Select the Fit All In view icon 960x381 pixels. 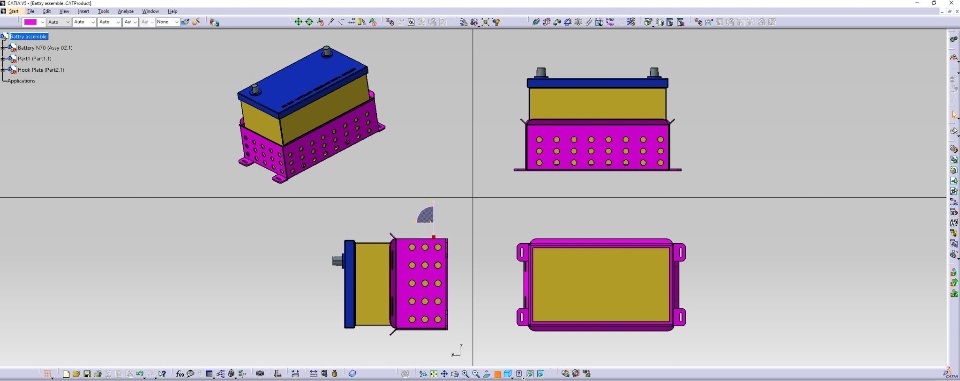[433, 374]
